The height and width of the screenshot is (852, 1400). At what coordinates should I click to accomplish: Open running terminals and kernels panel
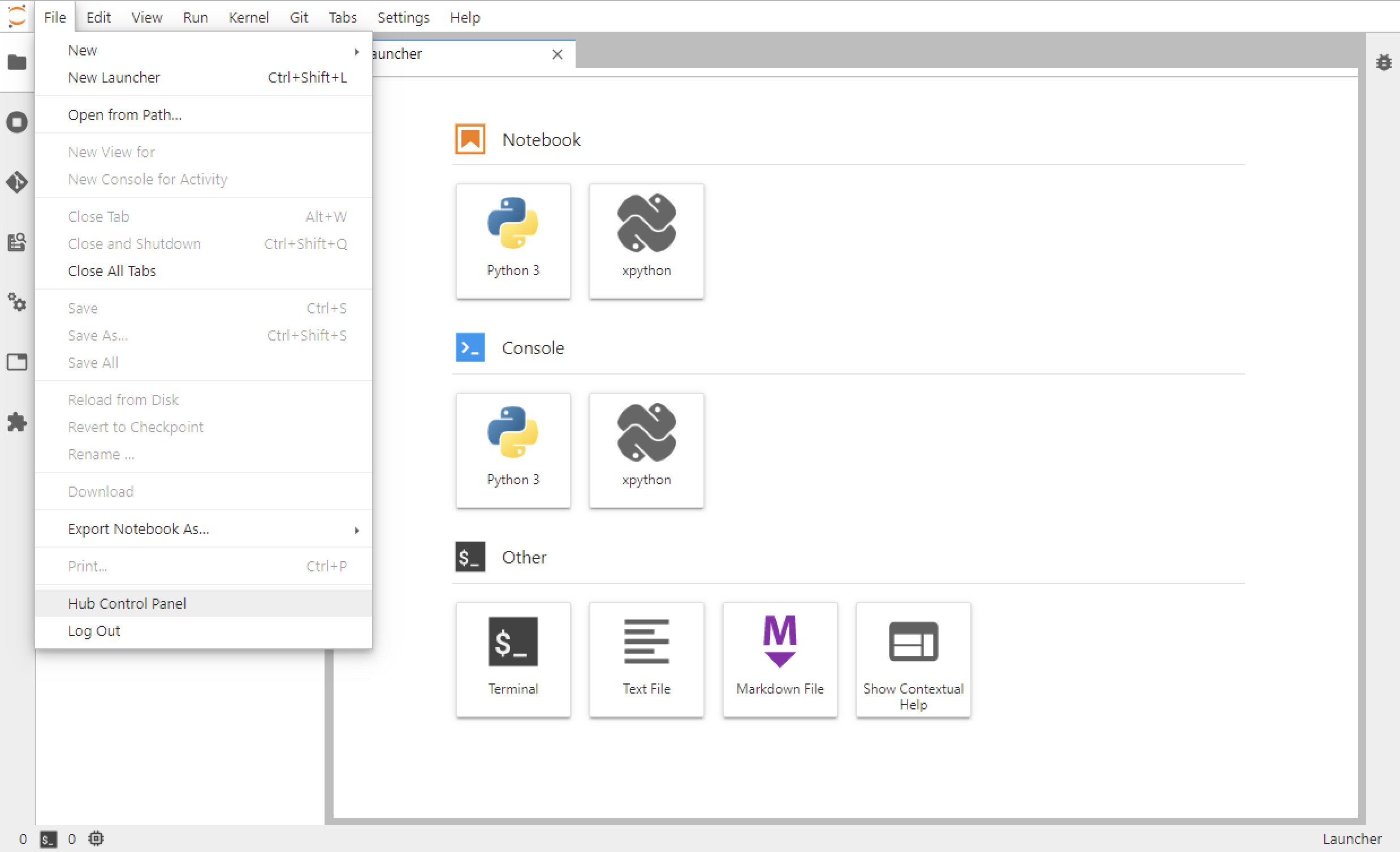tap(16, 122)
